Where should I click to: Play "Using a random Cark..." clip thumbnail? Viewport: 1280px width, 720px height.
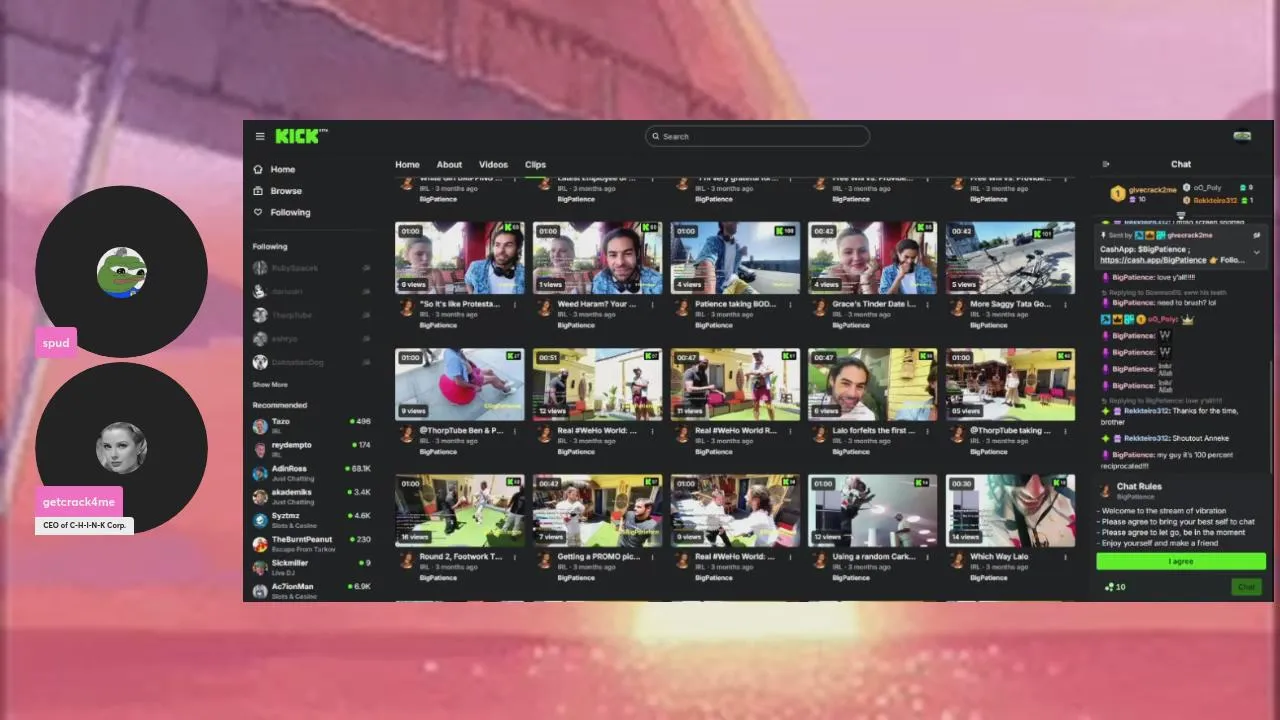873,511
